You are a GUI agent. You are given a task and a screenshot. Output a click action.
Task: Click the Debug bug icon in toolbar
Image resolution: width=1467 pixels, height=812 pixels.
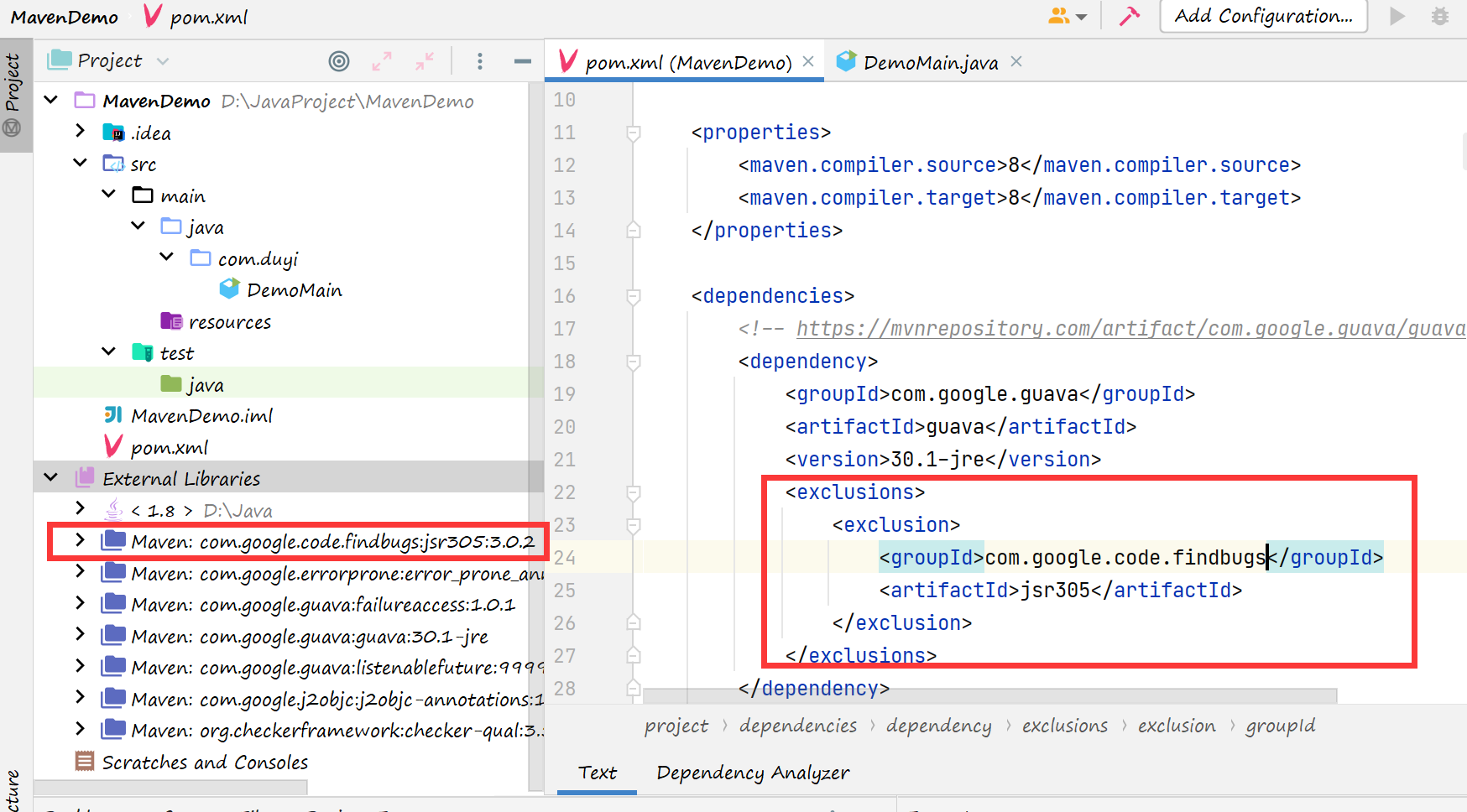[1440, 16]
